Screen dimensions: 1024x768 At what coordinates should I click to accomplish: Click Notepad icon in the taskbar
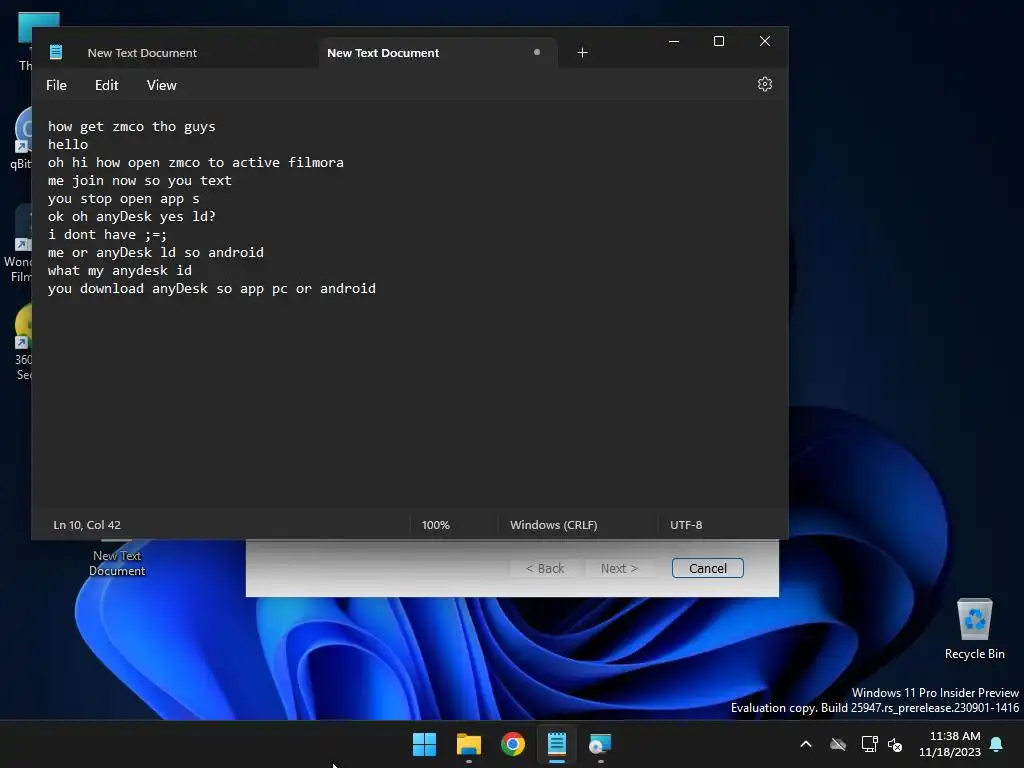557,744
